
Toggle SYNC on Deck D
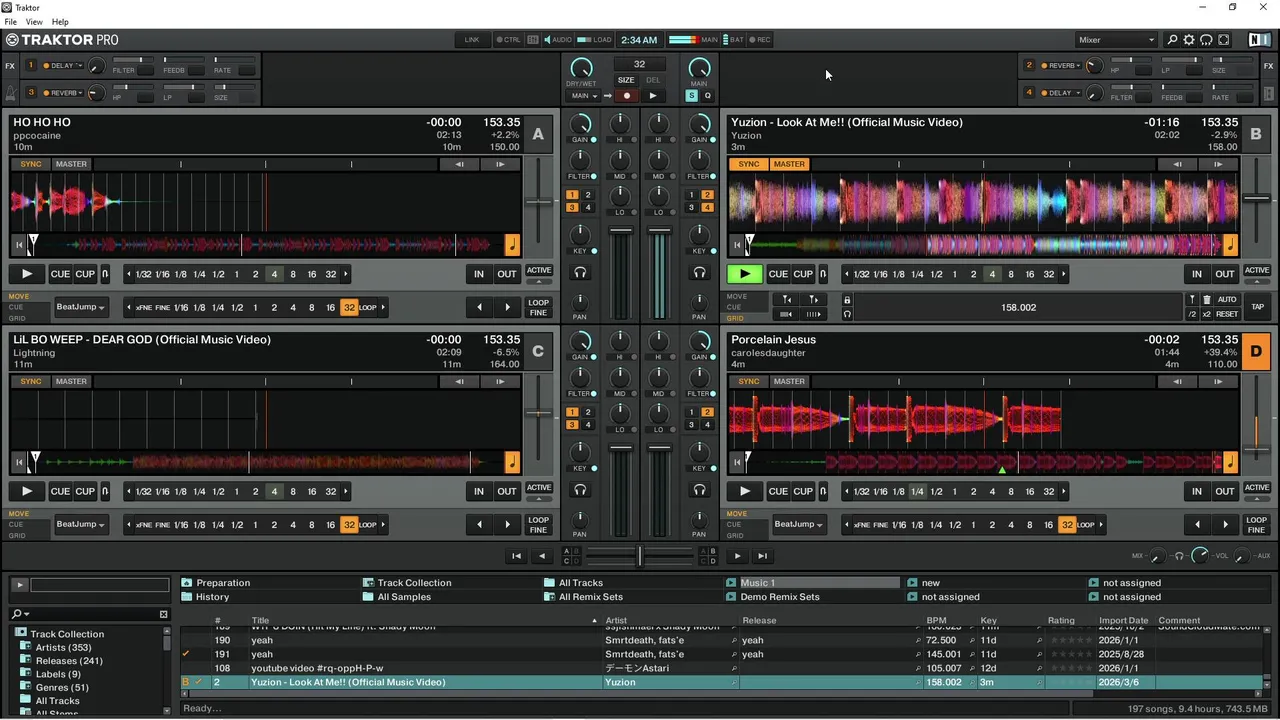point(749,381)
